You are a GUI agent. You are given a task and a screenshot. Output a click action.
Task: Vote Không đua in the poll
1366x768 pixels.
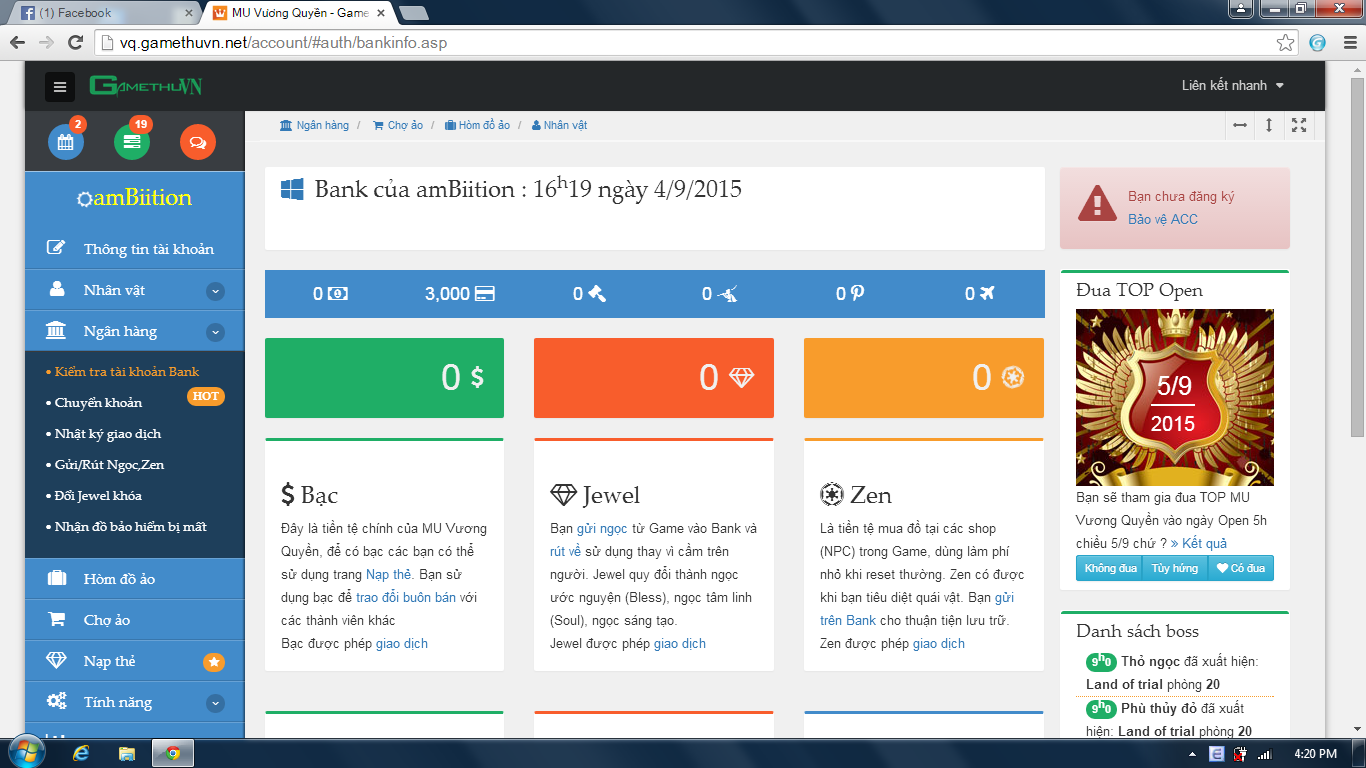tap(1111, 568)
